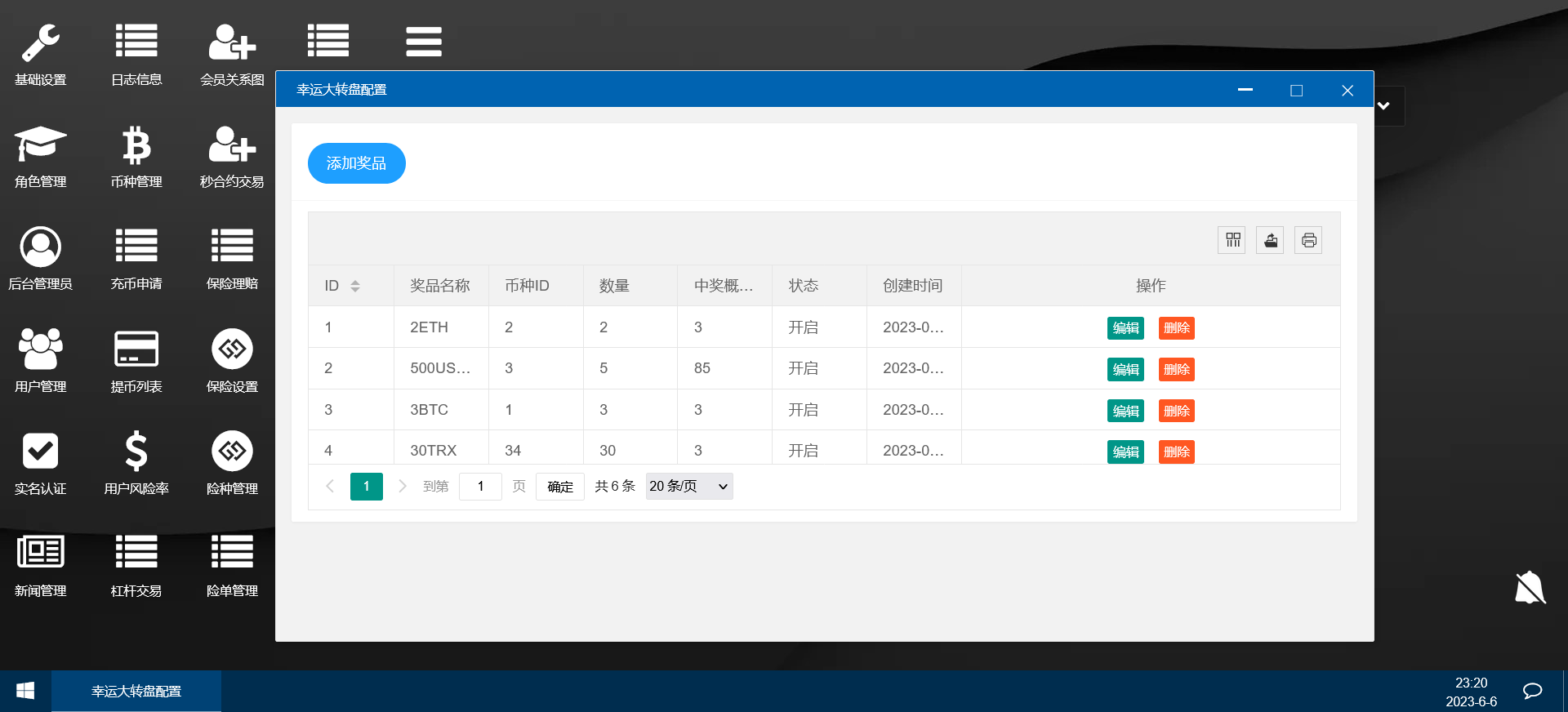Open the Windows Start menu
1568x712 pixels.
tap(25, 691)
